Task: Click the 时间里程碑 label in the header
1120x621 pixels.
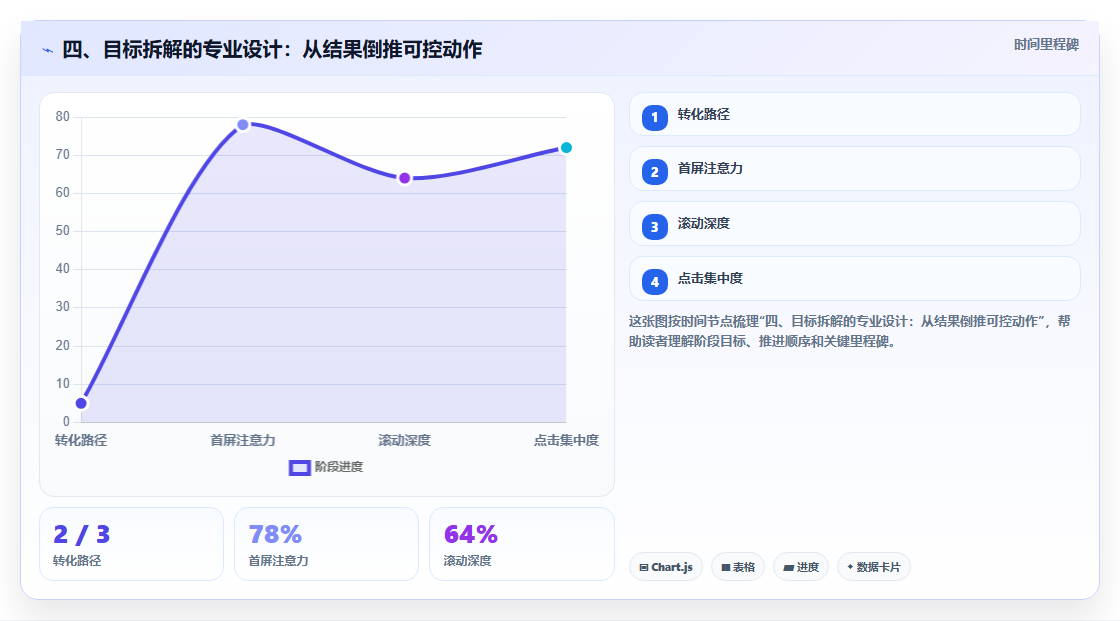Action: click(x=1046, y=44)
